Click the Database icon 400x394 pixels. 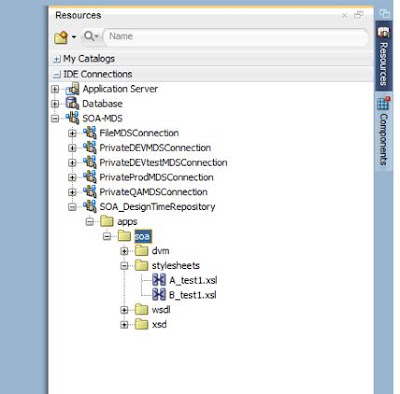pos(72,103)
